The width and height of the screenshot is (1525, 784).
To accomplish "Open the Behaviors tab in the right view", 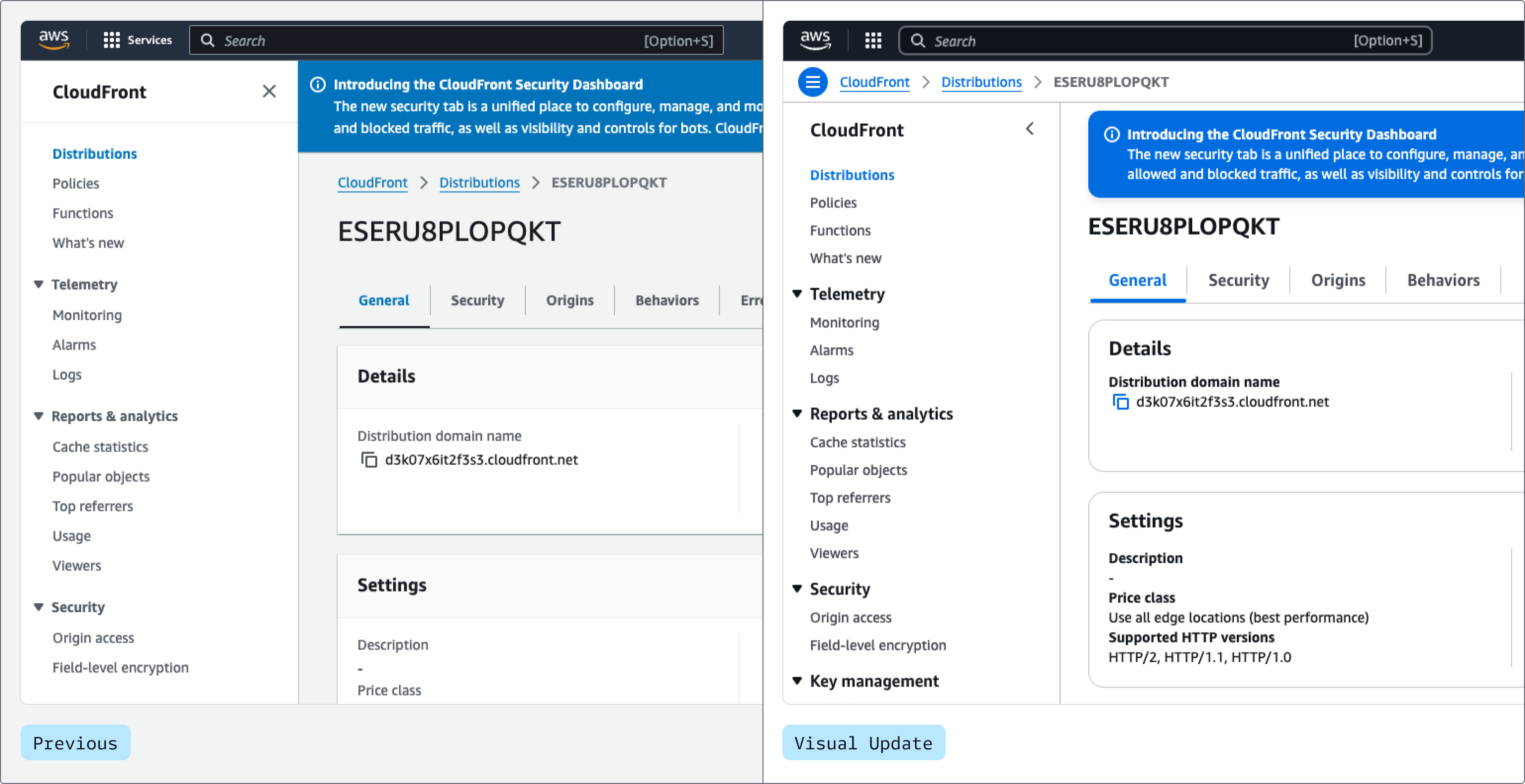I will click(1443, 280).
